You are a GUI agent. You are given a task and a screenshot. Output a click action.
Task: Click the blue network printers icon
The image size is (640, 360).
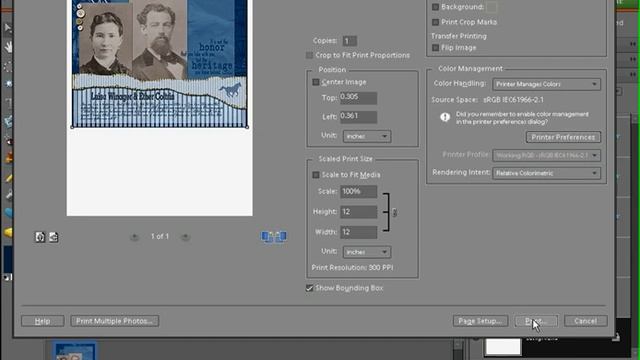click(273, 237)
